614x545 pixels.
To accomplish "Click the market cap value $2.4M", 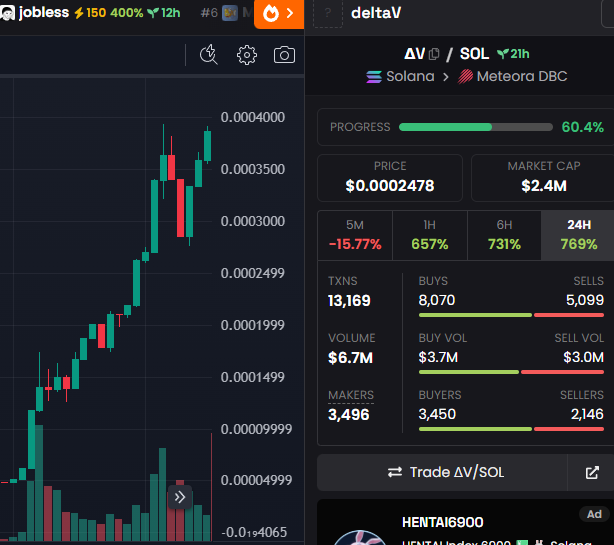I will 544,186.
